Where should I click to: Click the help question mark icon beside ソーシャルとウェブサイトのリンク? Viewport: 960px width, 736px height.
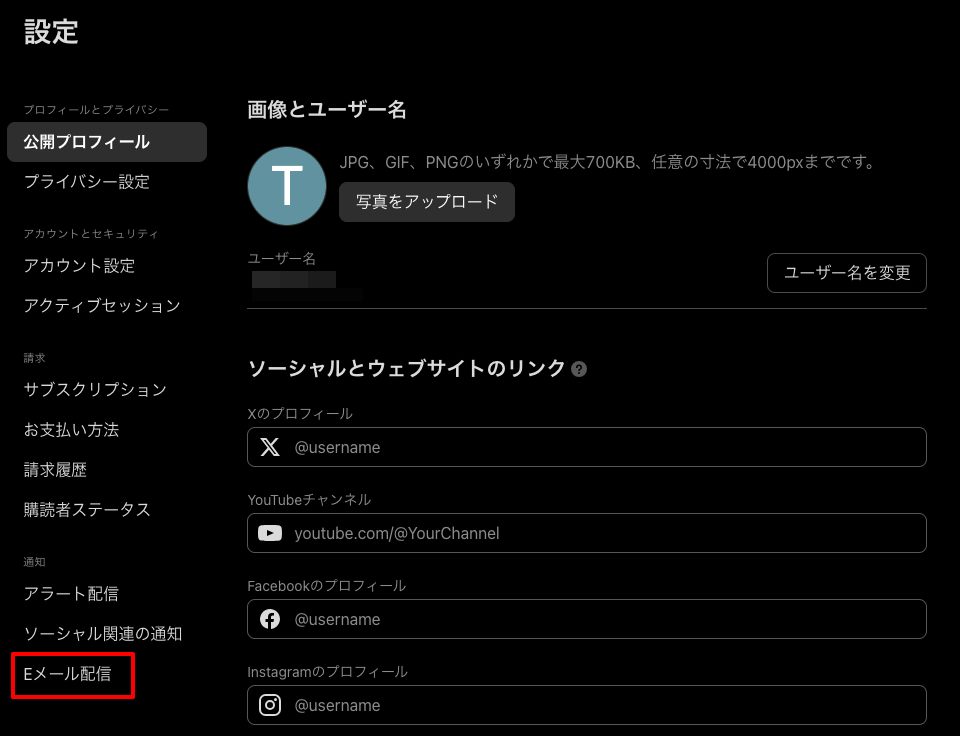[x=578, y=369]
